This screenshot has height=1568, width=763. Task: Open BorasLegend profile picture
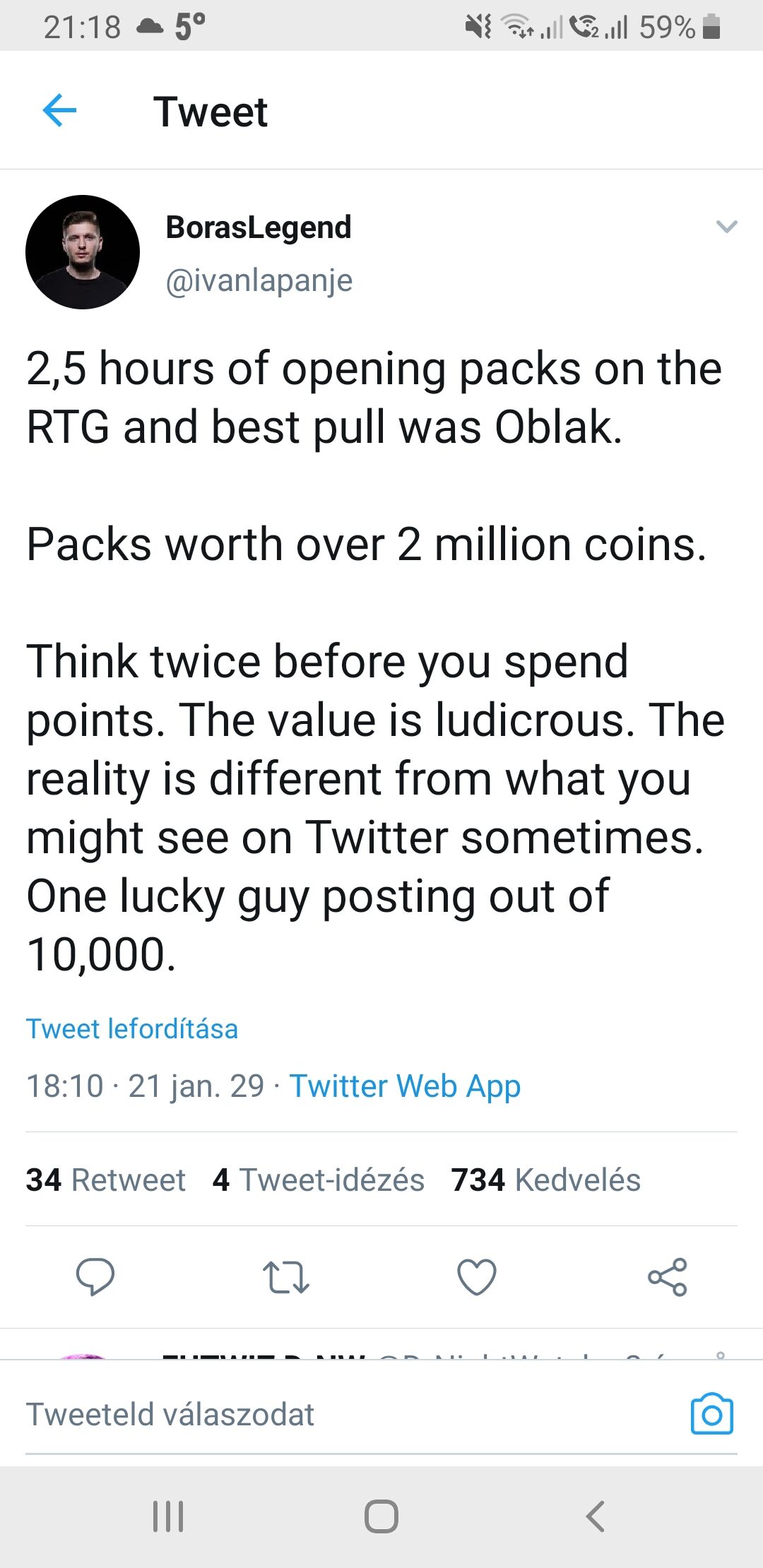[x=83, y=252]
